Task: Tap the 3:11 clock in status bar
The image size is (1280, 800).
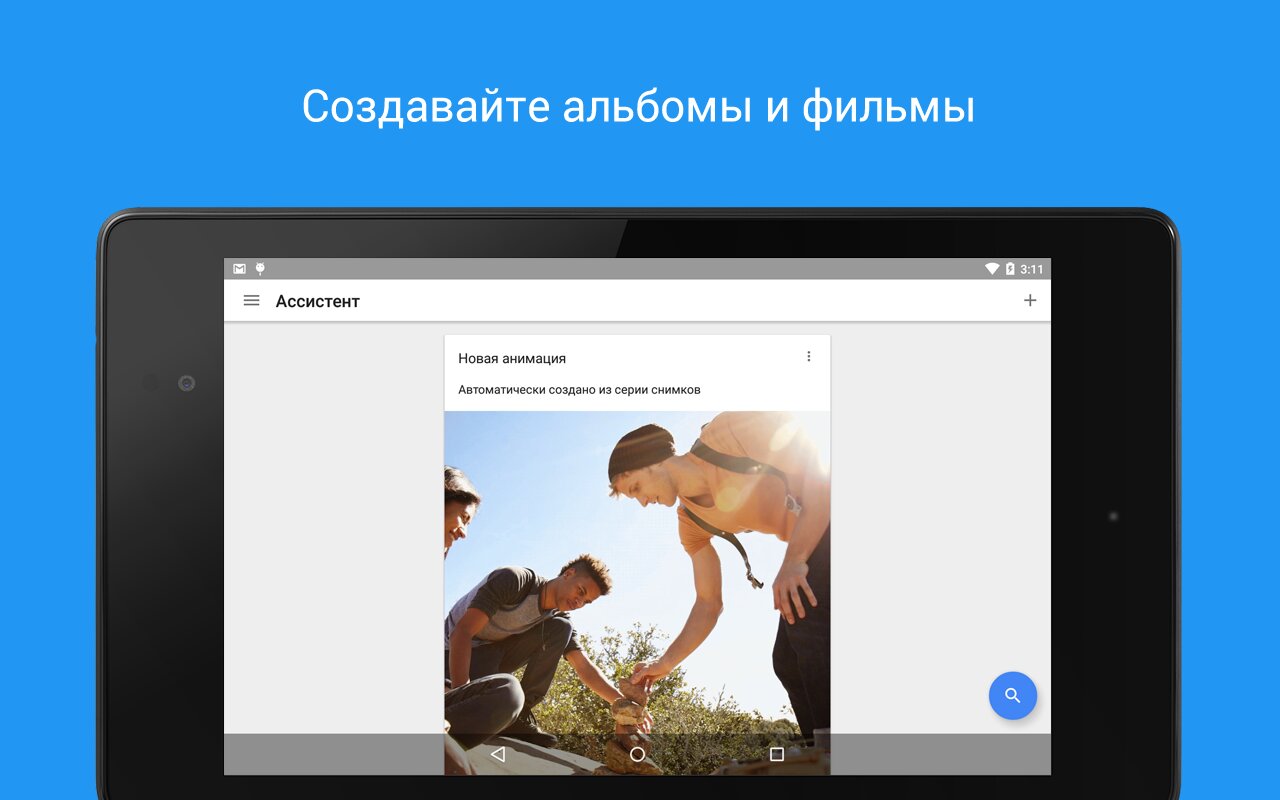Action: [1032, 269]
